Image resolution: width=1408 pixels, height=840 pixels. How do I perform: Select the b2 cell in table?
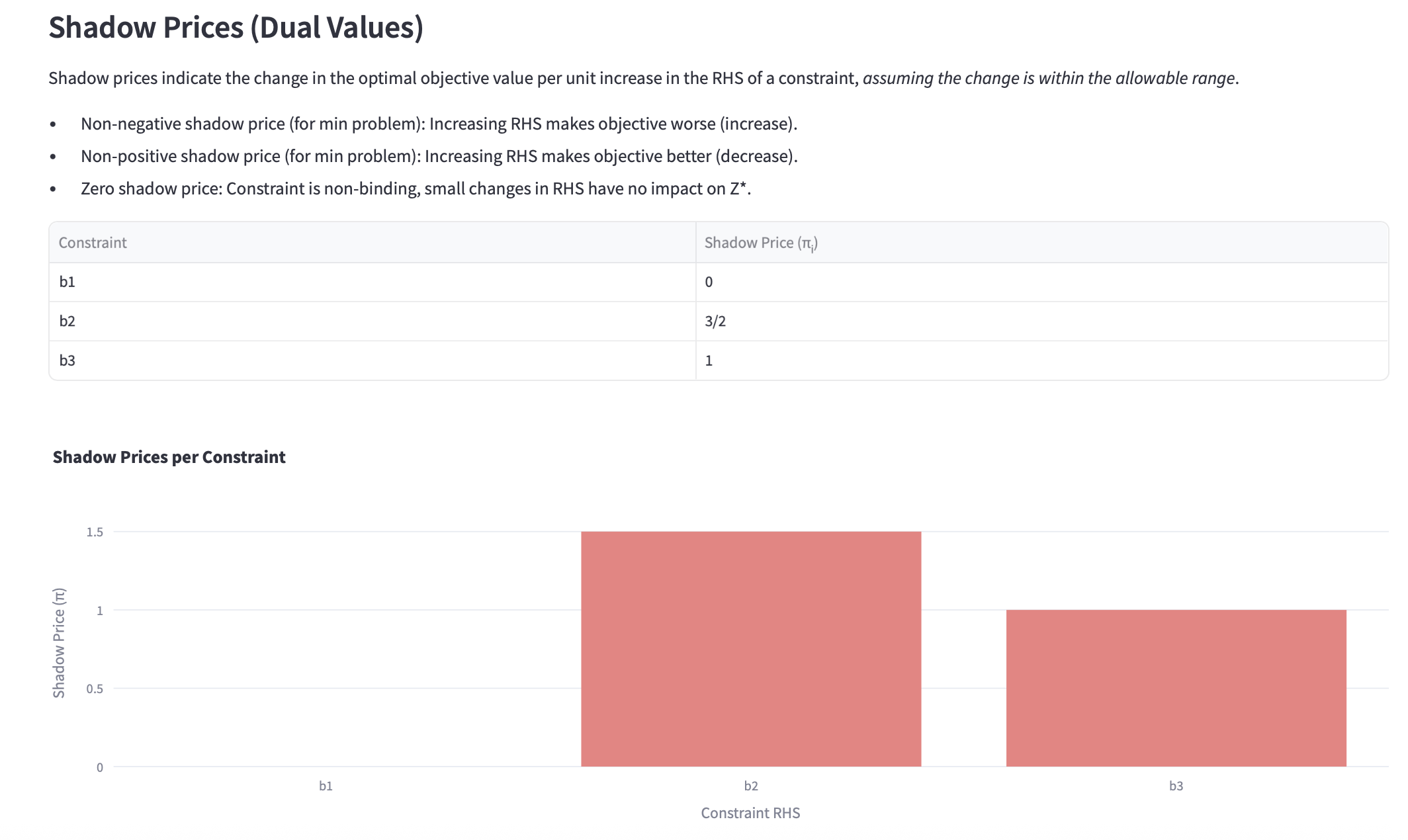67,321
